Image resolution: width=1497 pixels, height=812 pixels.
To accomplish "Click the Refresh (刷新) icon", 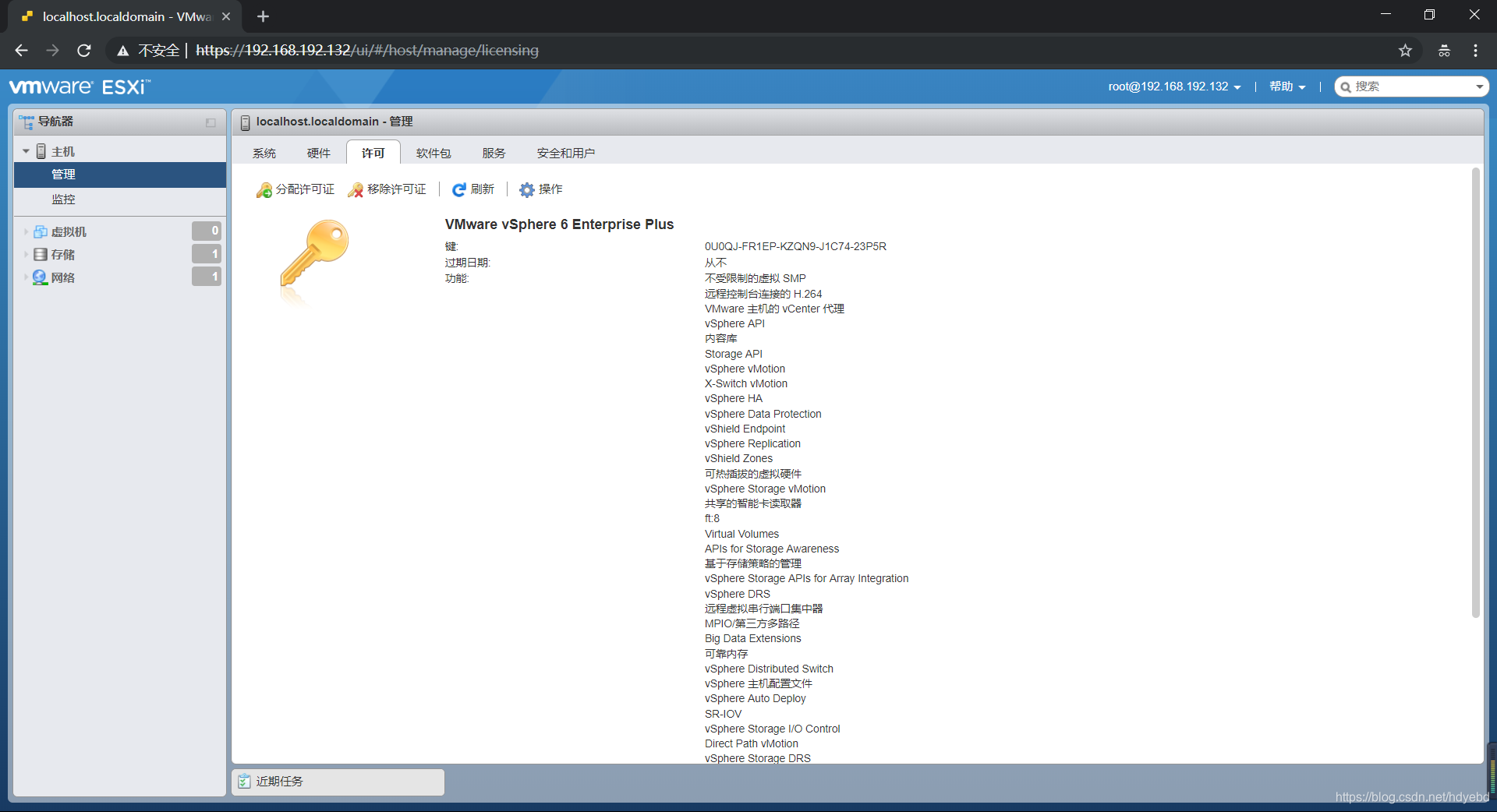I will coord(459,190).
